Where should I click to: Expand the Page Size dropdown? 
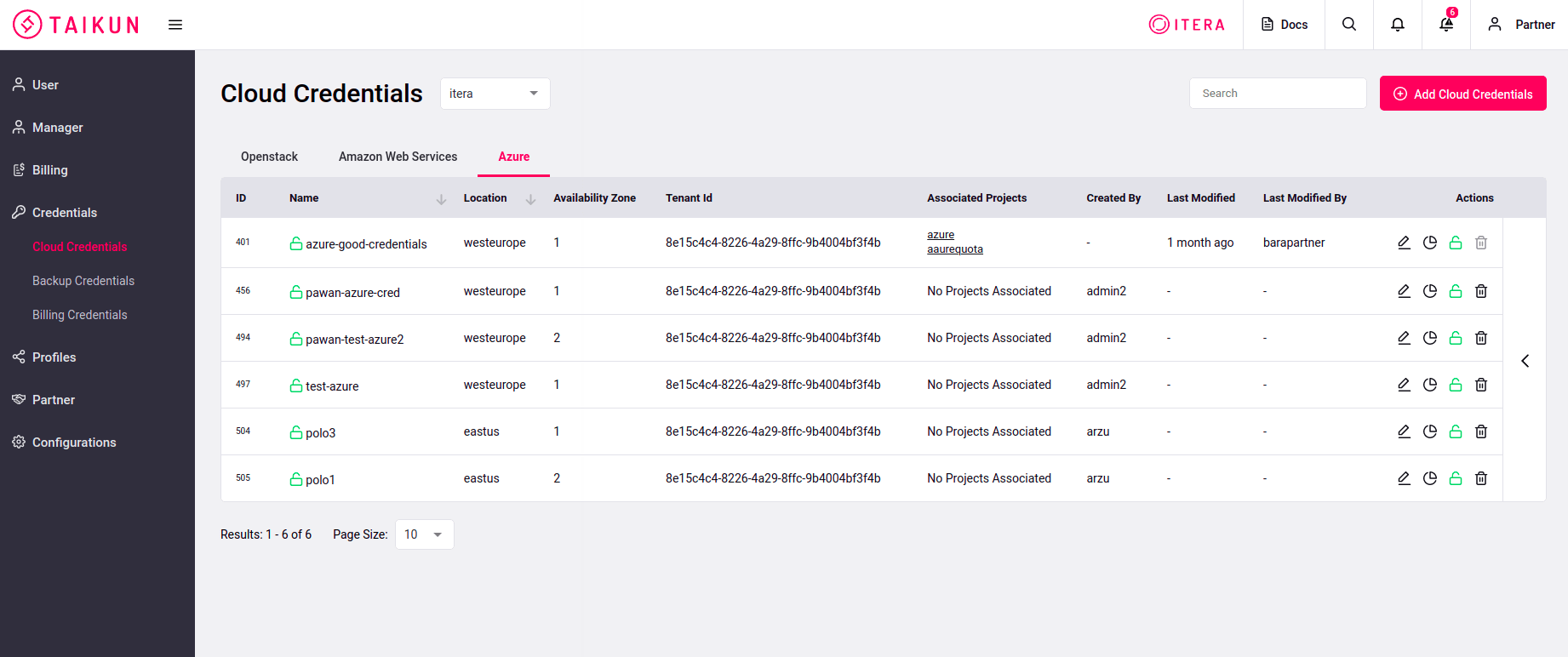click(x=424, y=534)
